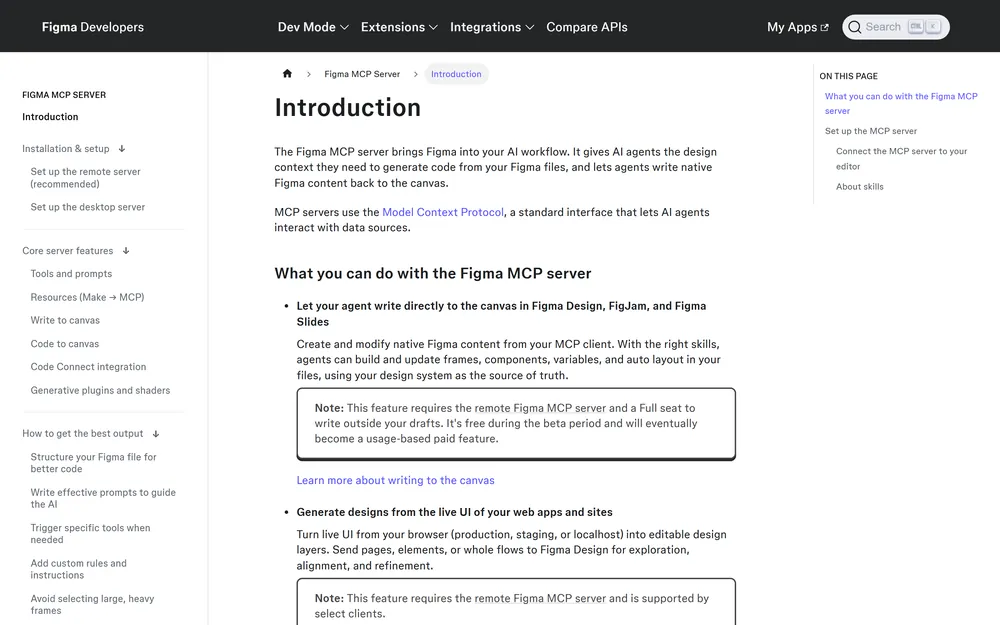Go to My Apps
1000x625 pixels.
[x=798, y=27]
